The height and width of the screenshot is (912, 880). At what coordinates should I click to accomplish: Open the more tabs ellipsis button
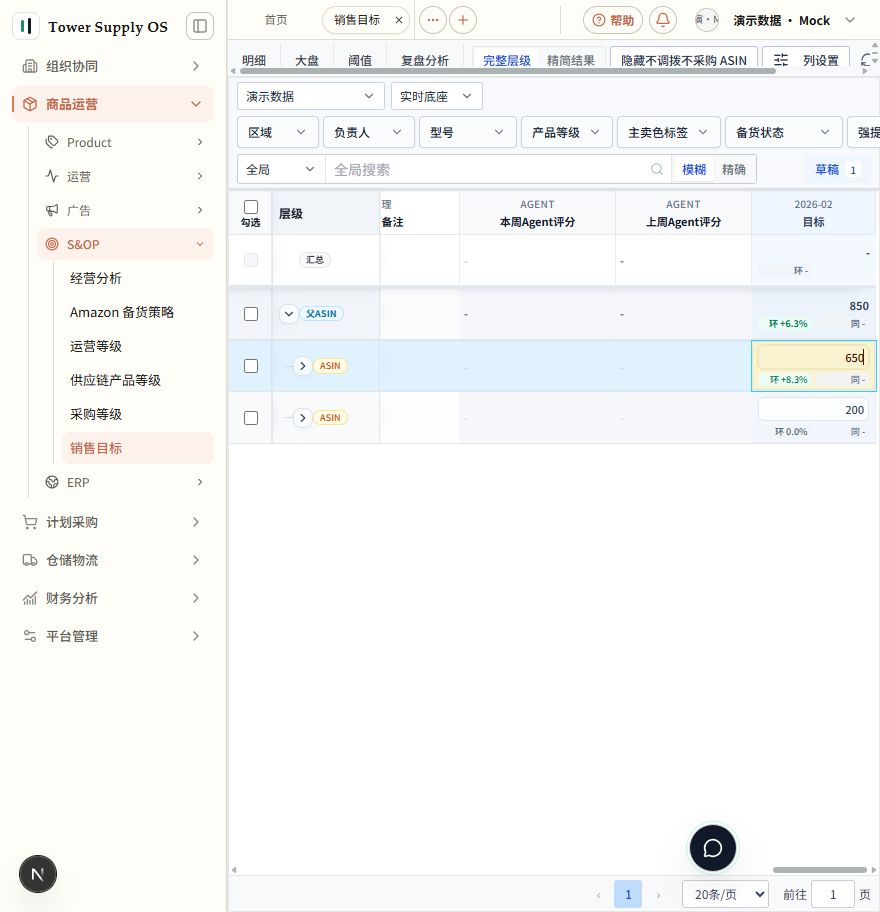[433, 20]
